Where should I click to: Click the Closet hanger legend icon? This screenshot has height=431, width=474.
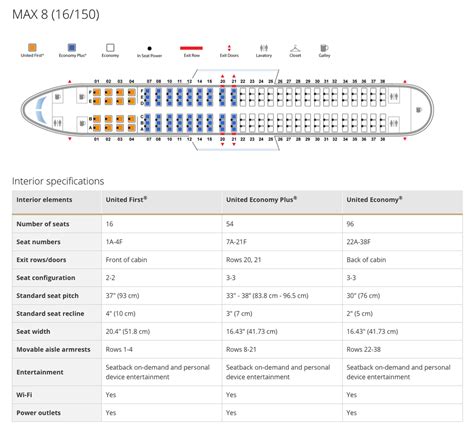pyautogui.click(x=295, y=48)
